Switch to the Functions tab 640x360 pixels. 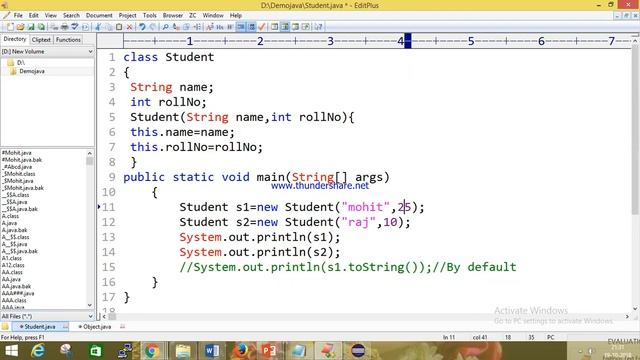pos(68,40)
